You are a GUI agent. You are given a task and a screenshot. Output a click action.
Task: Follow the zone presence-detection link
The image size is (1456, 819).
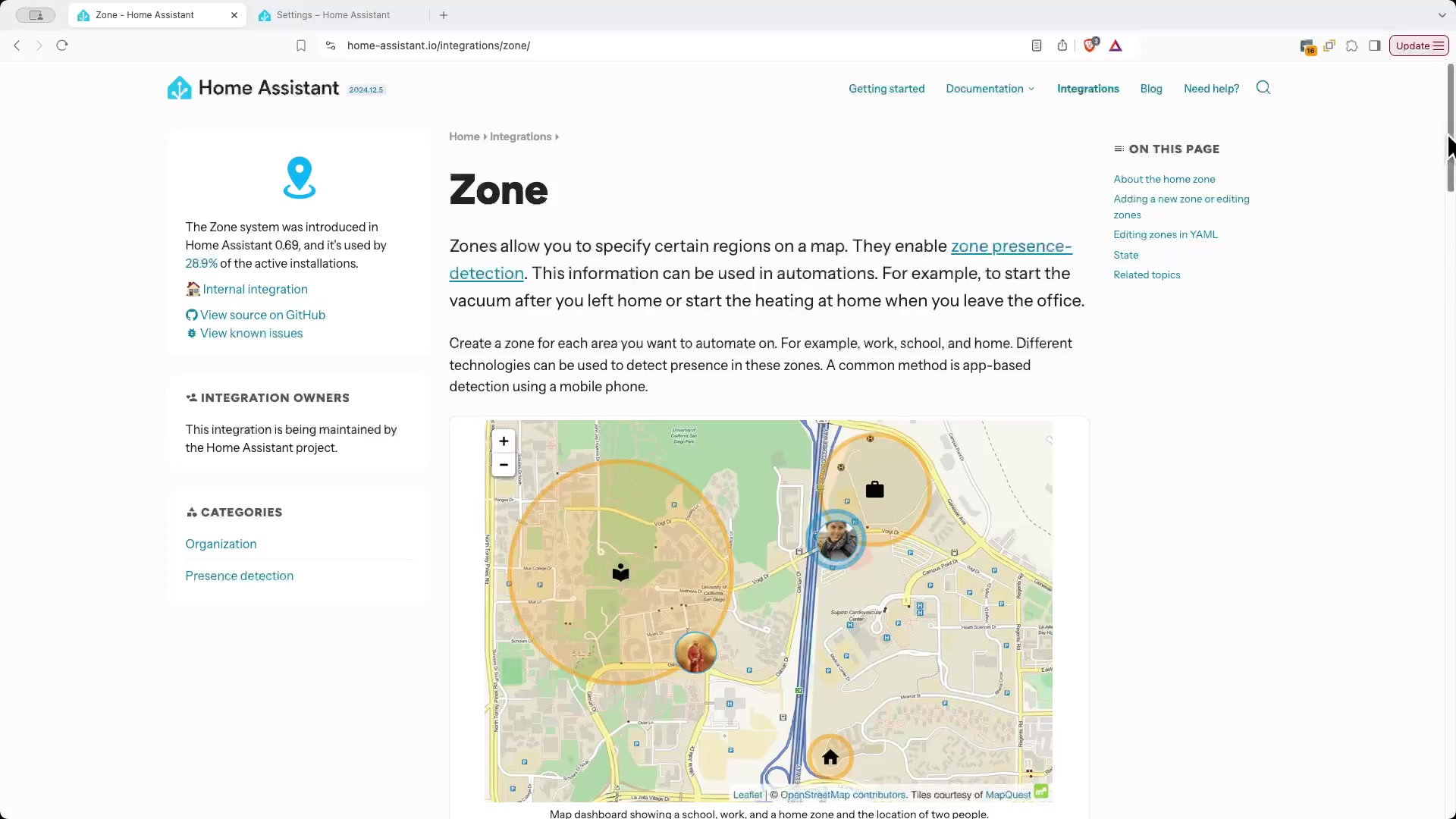[1012, 246]
